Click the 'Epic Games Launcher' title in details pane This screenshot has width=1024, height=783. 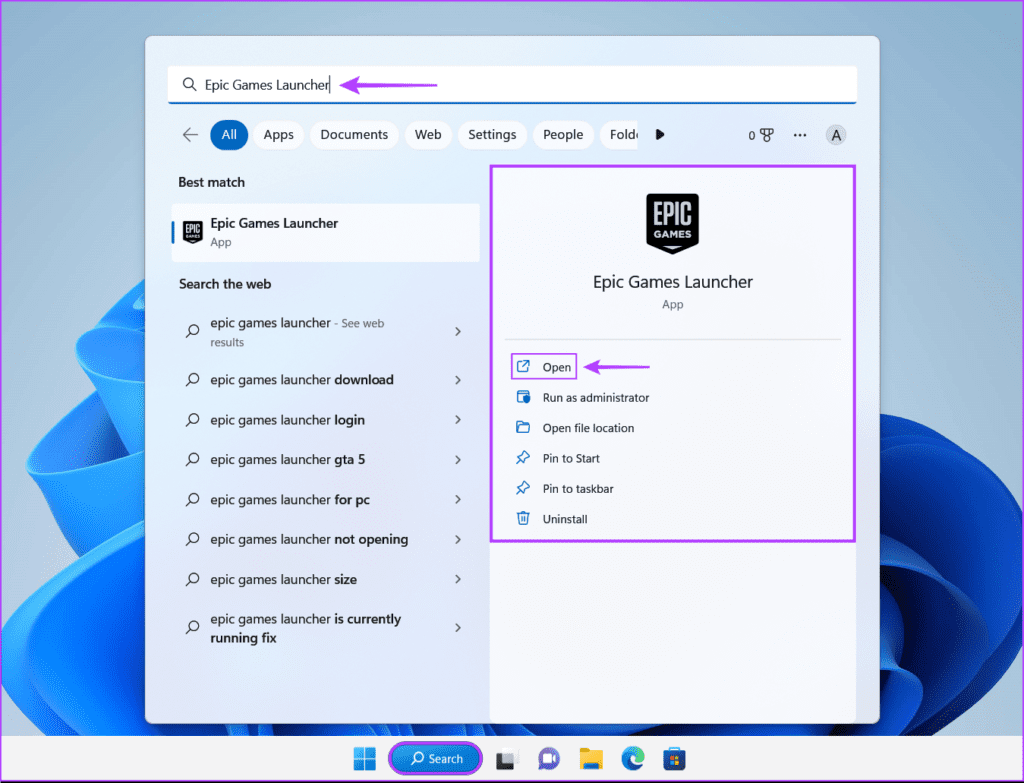673,282
